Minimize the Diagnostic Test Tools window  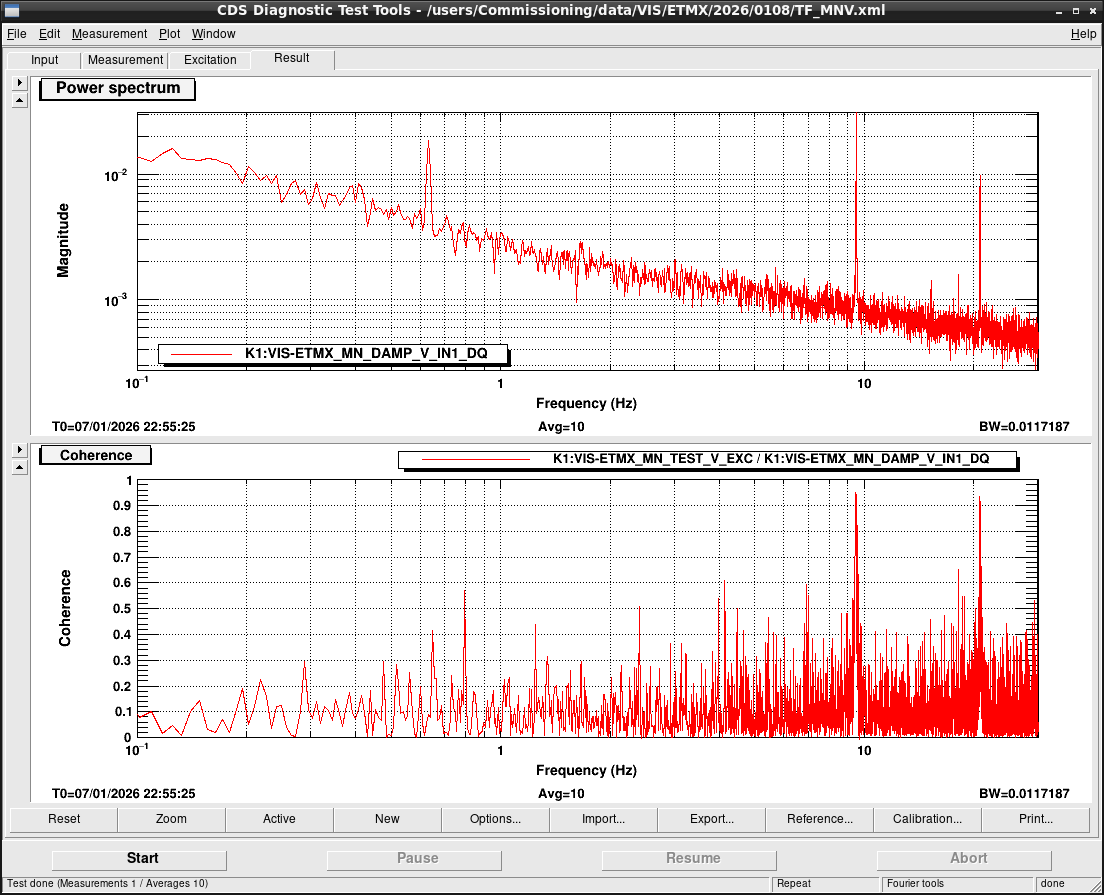[x=1059, y=11]
